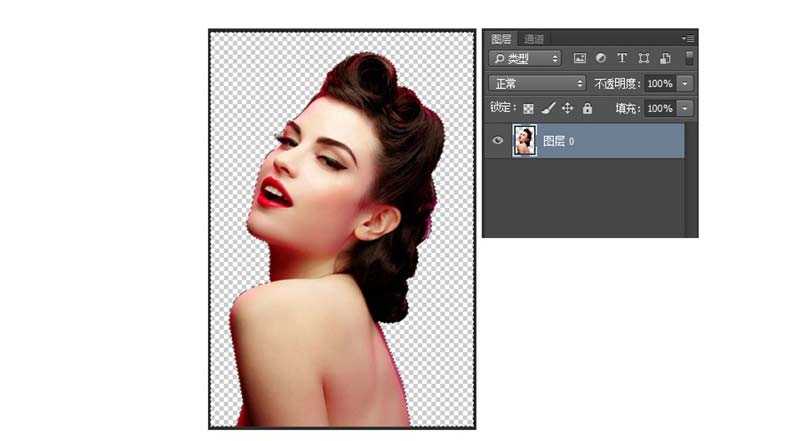Image resolution: width=800 pixels, height=441 pixels.
Task: Click the 填充 fill value field
Action: 660,108
